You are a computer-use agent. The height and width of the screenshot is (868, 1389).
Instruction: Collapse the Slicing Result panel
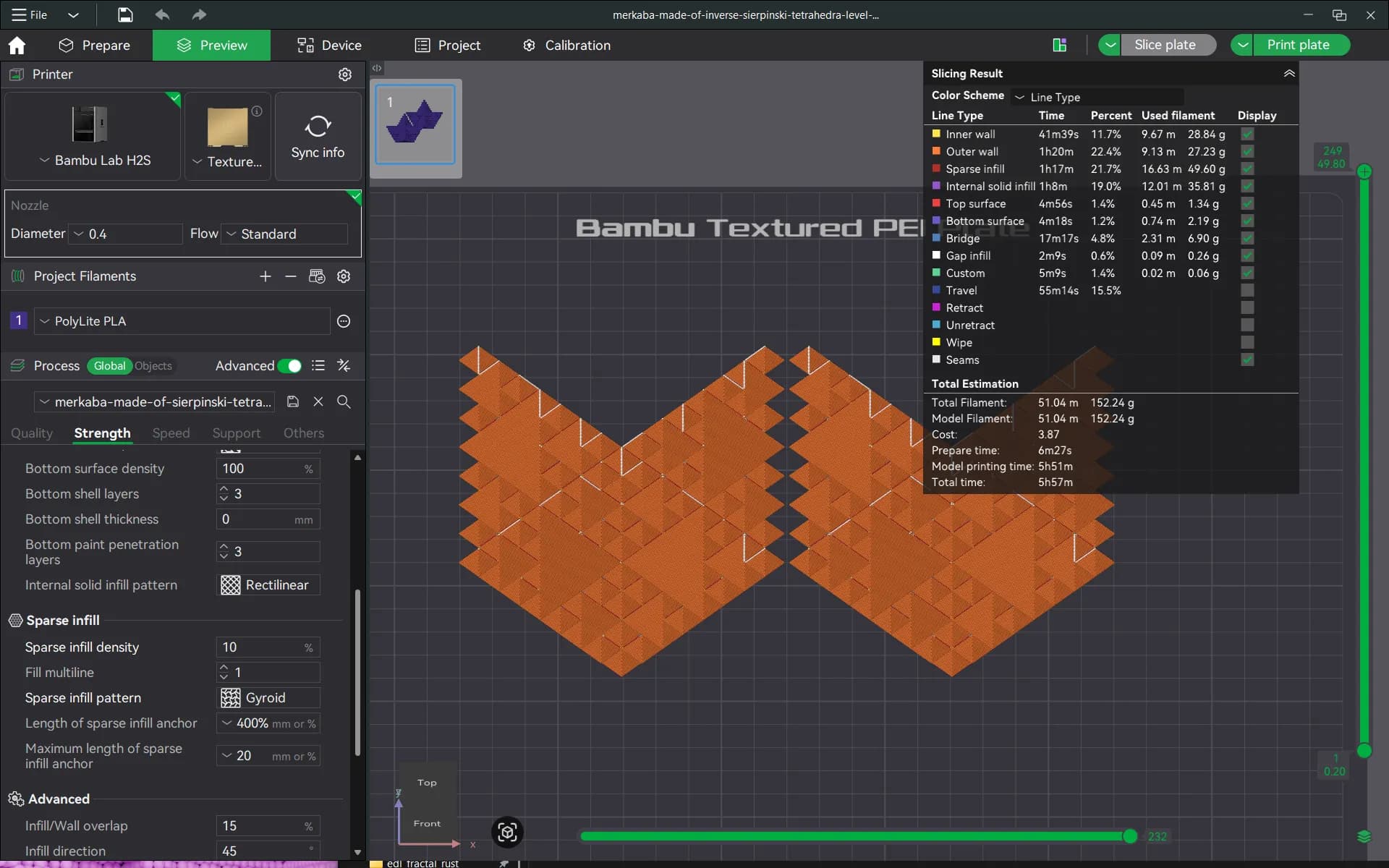pyautogui.click(x=1289, y=73)
